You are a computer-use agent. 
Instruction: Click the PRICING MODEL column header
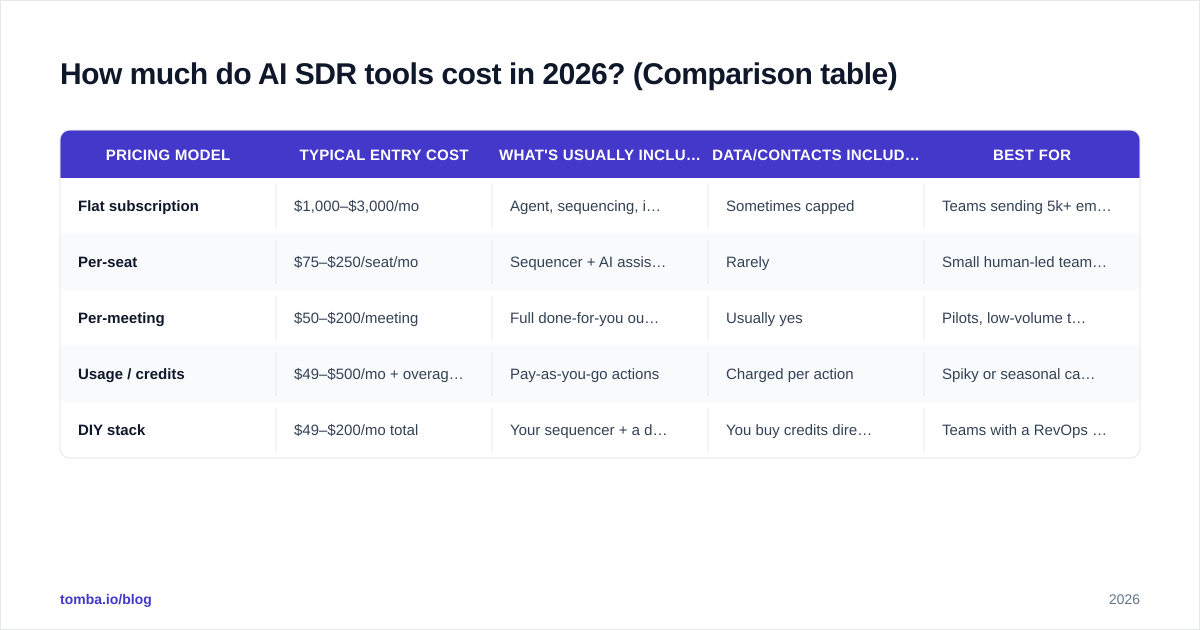(x=168, y=155)
